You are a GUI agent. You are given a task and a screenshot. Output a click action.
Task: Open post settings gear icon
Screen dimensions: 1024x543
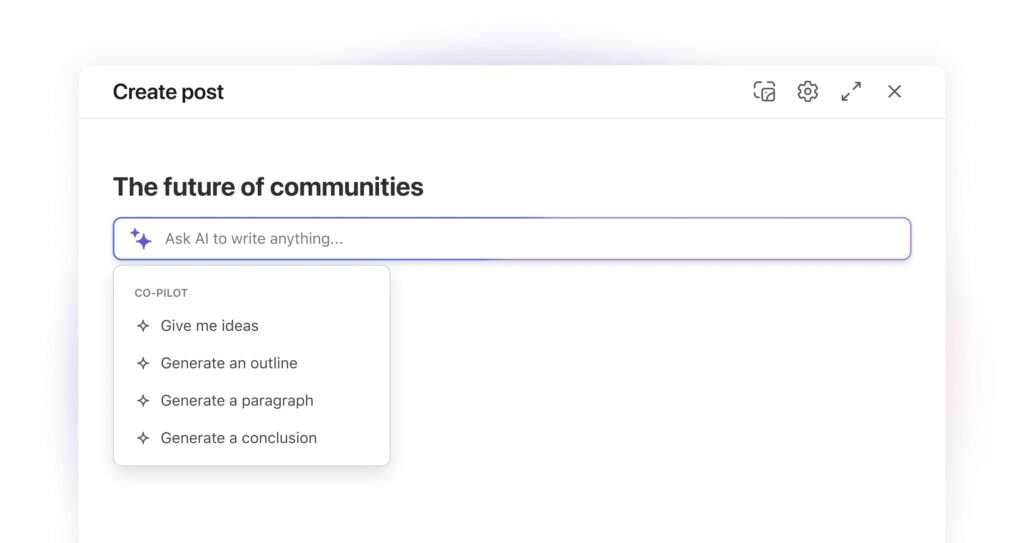click(x=807, y=92)
